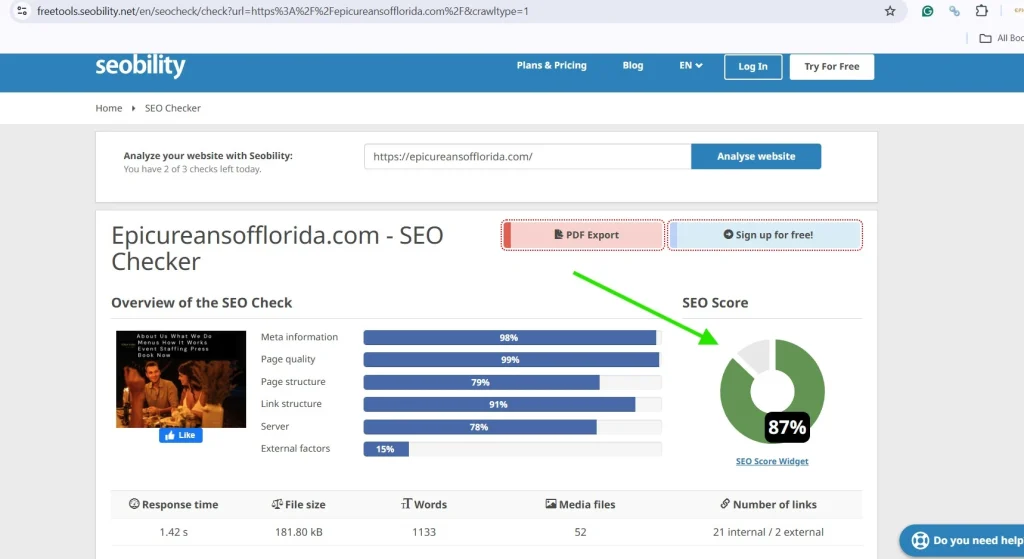Click the Home breadcrumb link
Image resolution: width=1024 pixels, height=559 pixels.
point(108,108)
